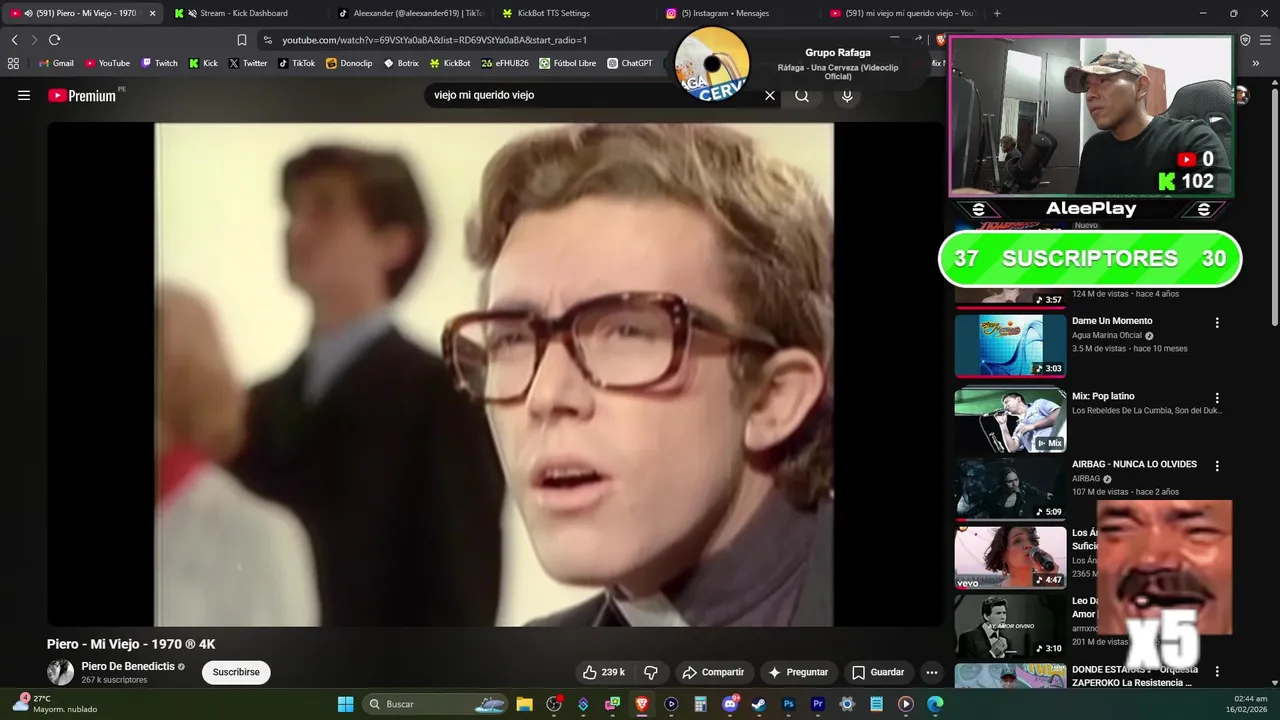Go back in browser history
This screenshot has height=720, width=1280.
click(14, 40)
